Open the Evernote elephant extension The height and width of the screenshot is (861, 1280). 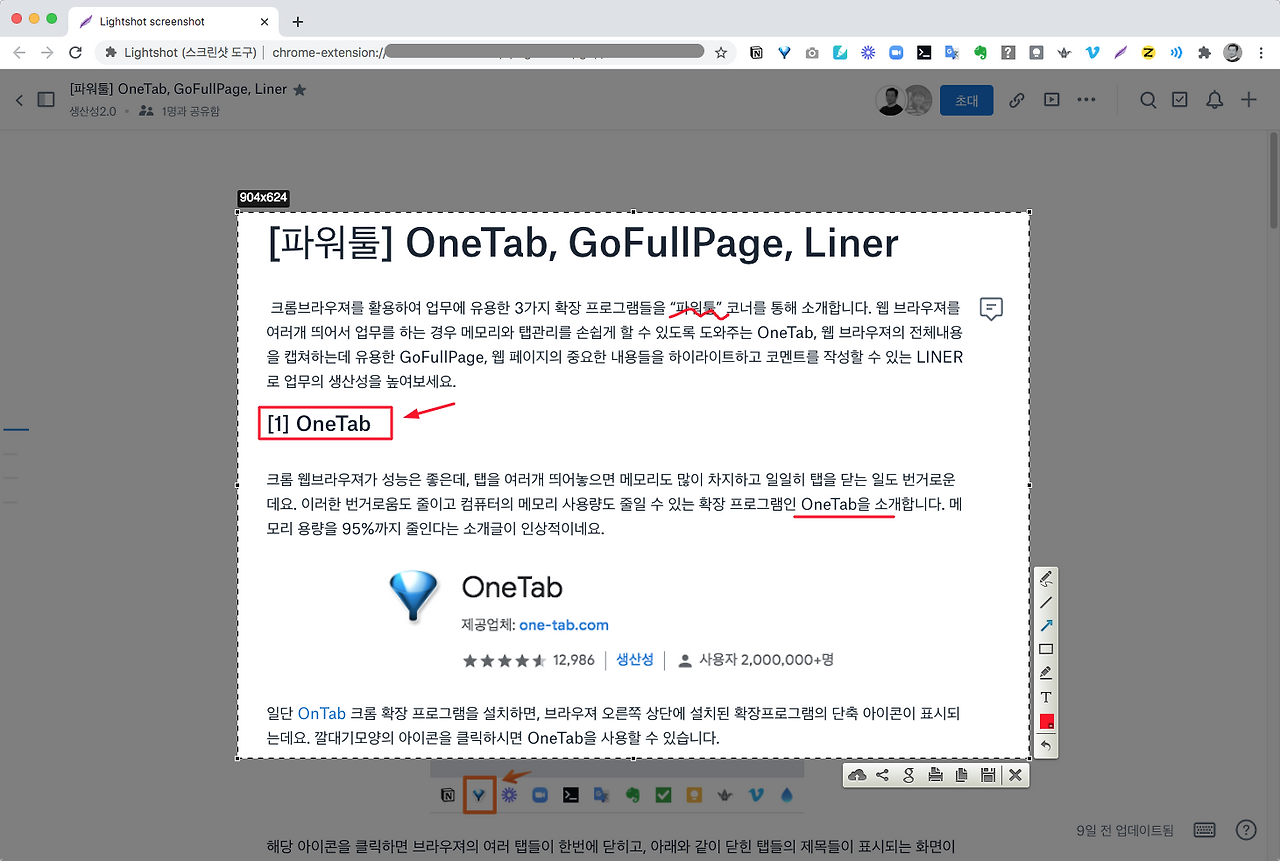tap(981, 52)
